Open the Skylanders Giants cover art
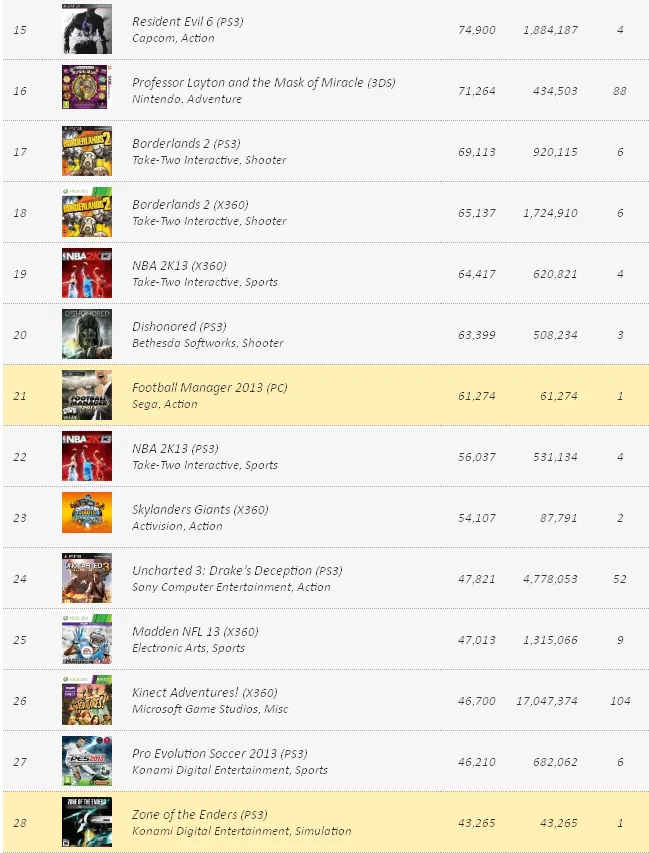Image resolution: width=649 pixels, height=853 pixels. click(86, 517)
